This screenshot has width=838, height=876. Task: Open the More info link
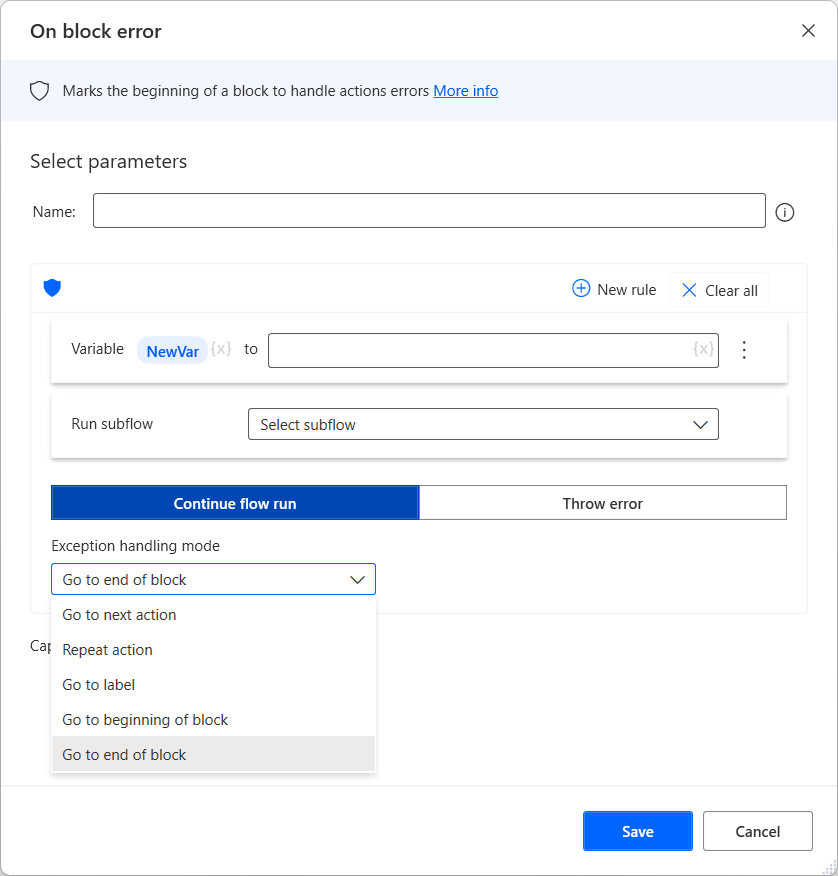465,91
